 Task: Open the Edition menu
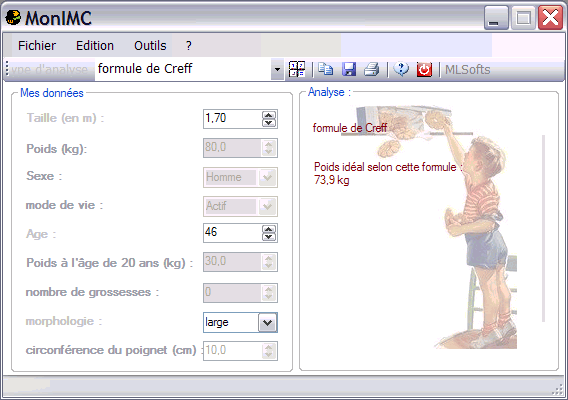pyautogui.click(x=95, y=46)
